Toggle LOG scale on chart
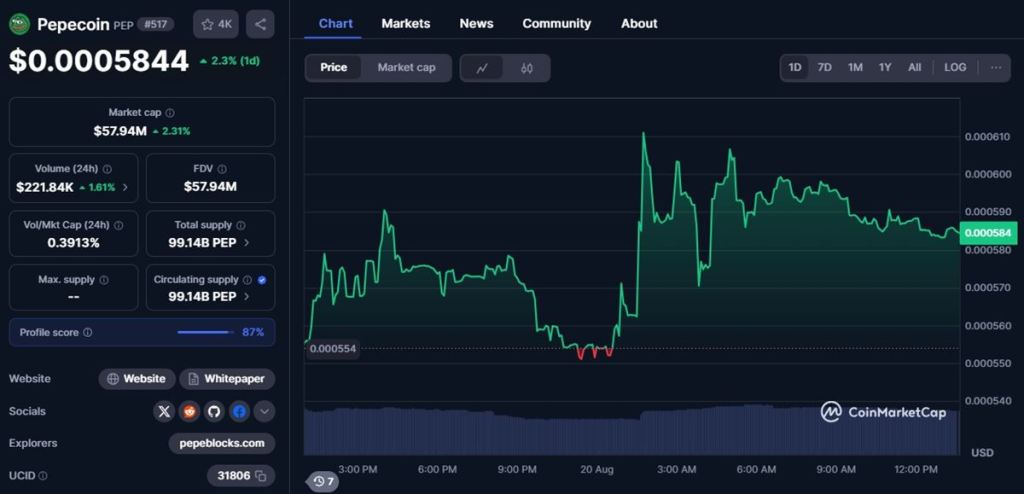The image size is (1024, 494). [955, 67]
